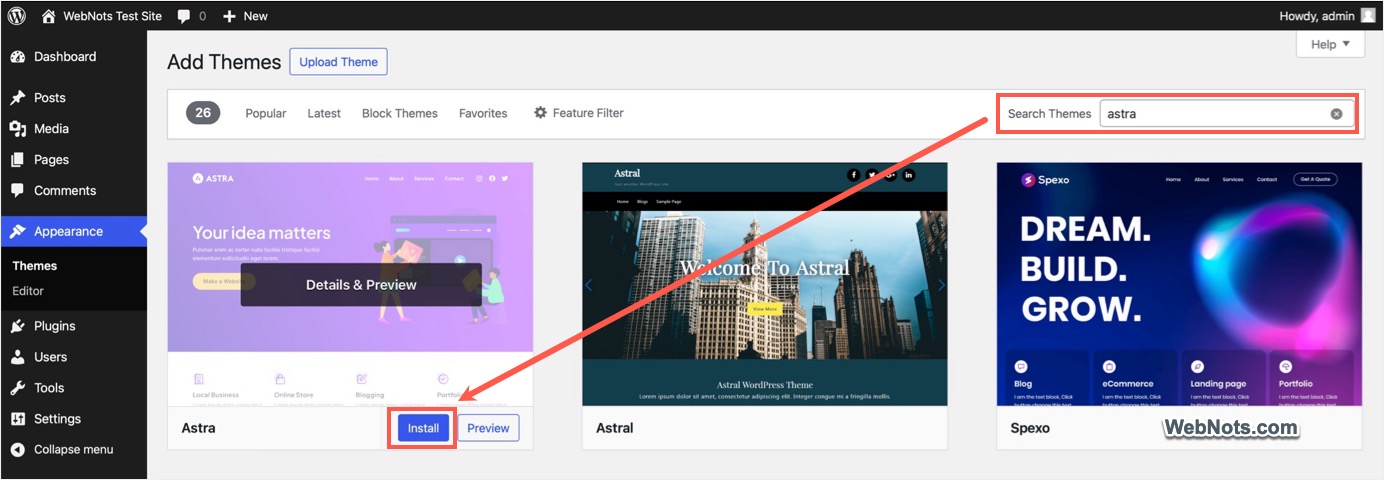Click right slider arrow in Astral preview
The height and width of the screenshot is (480, 1384).
click(941, 285)
